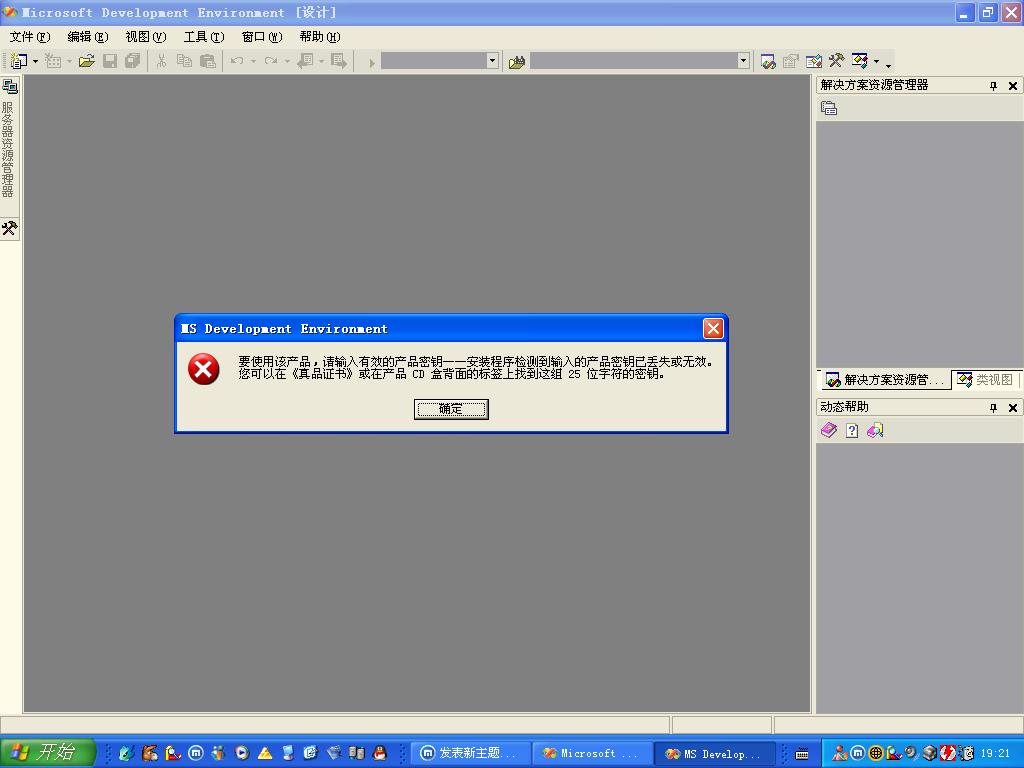Click the media player quick launch icon

tap(242, 753)
